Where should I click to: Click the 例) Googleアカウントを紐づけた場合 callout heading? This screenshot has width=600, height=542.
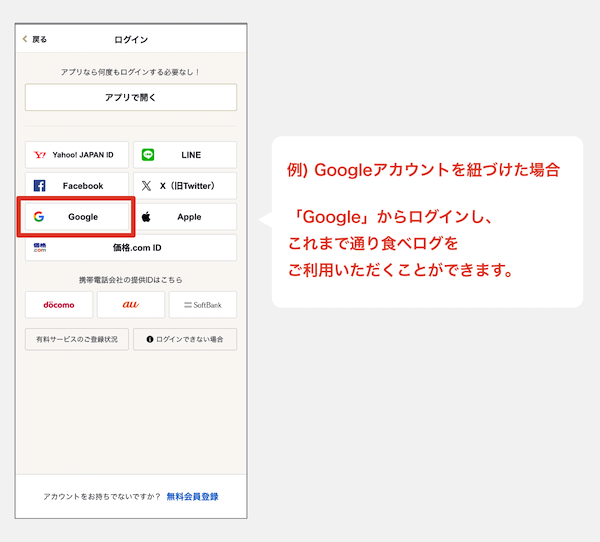point(423,170)
